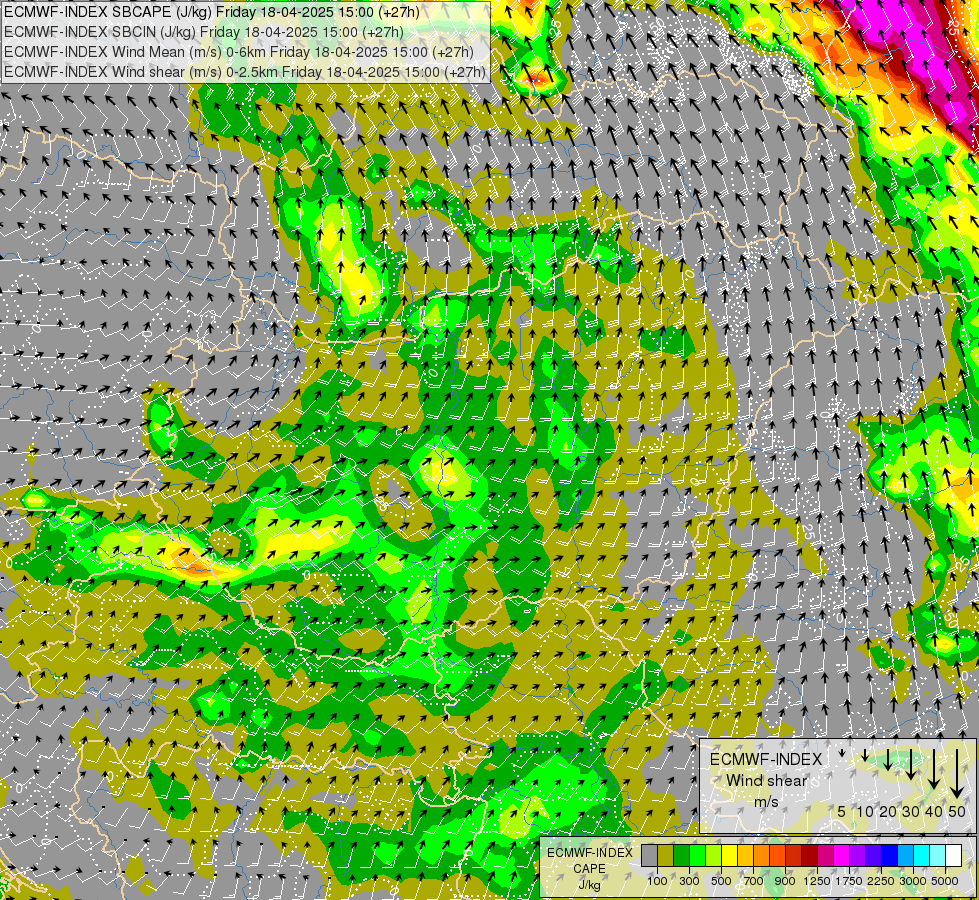The height and width of the screenshot is (900, 979).
Task: Select the lime yellow-green CAPE legend swatch
Action: click(714, 856)
